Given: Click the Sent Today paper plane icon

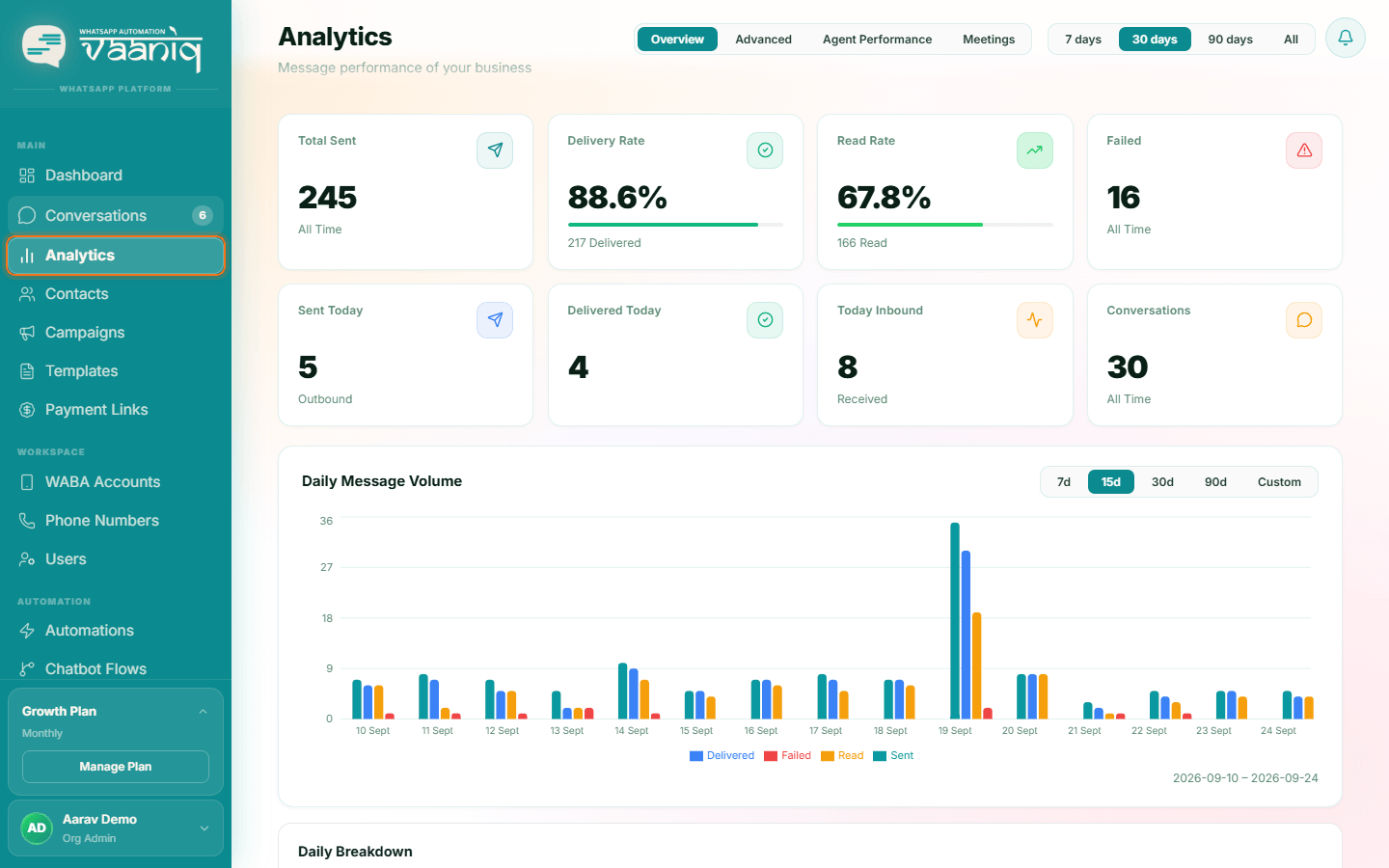Looking at the screenshot, I should [495, 320].
